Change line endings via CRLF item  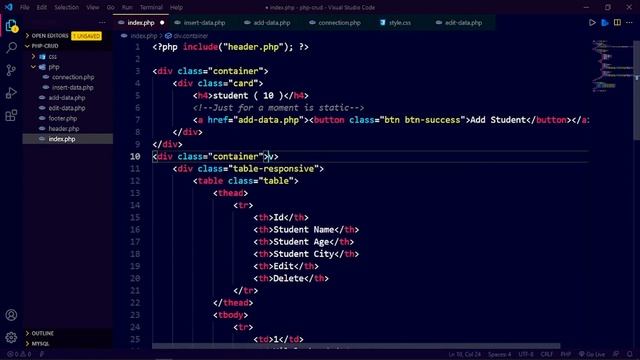click(x=547, y=354)
